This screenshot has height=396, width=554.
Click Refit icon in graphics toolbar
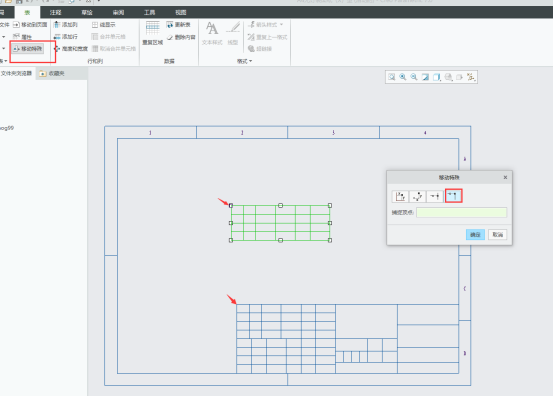point(391,77)
